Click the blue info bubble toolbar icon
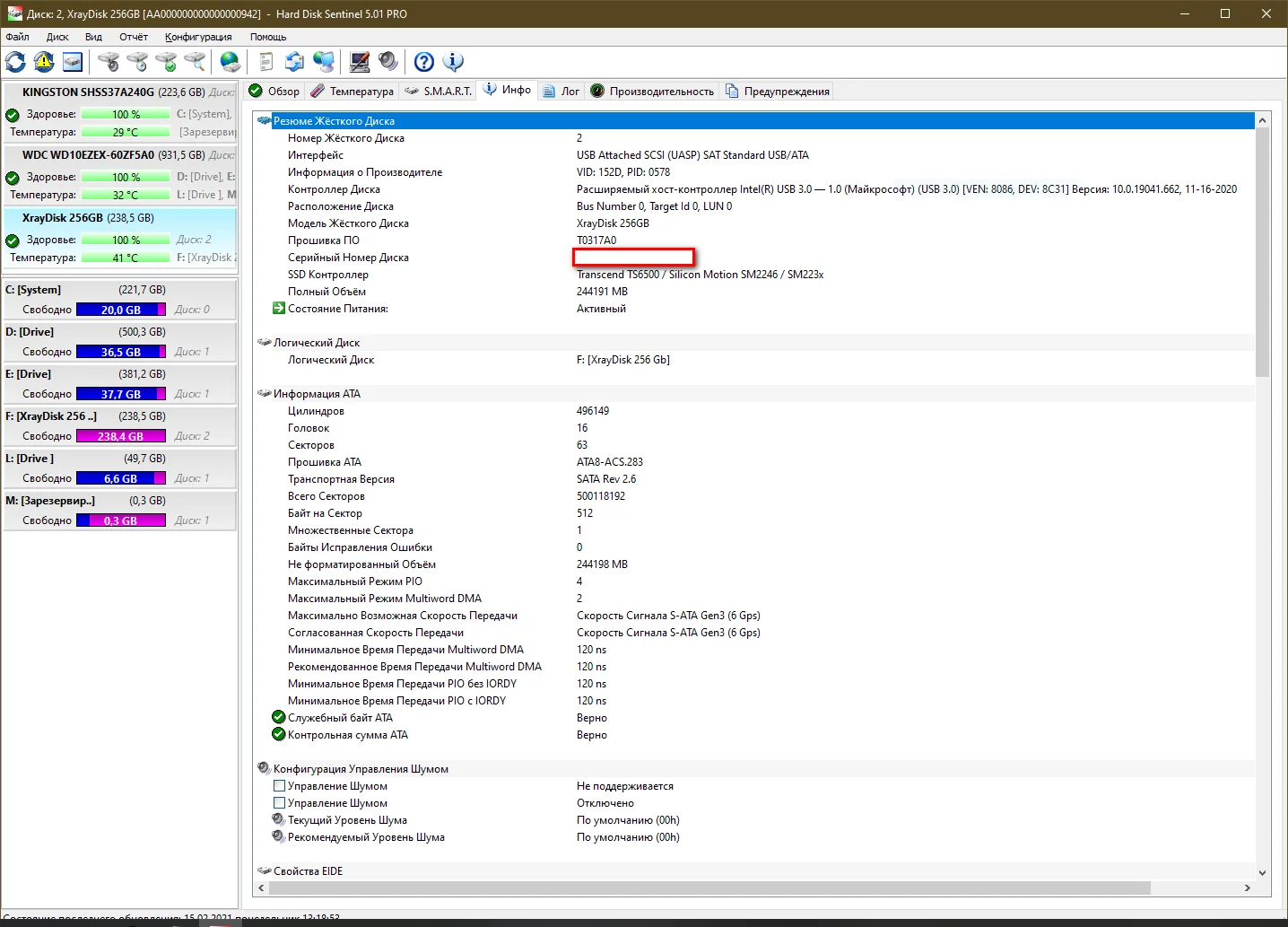The width and height of the screenshot is (1288, 927). coord(453,62)
